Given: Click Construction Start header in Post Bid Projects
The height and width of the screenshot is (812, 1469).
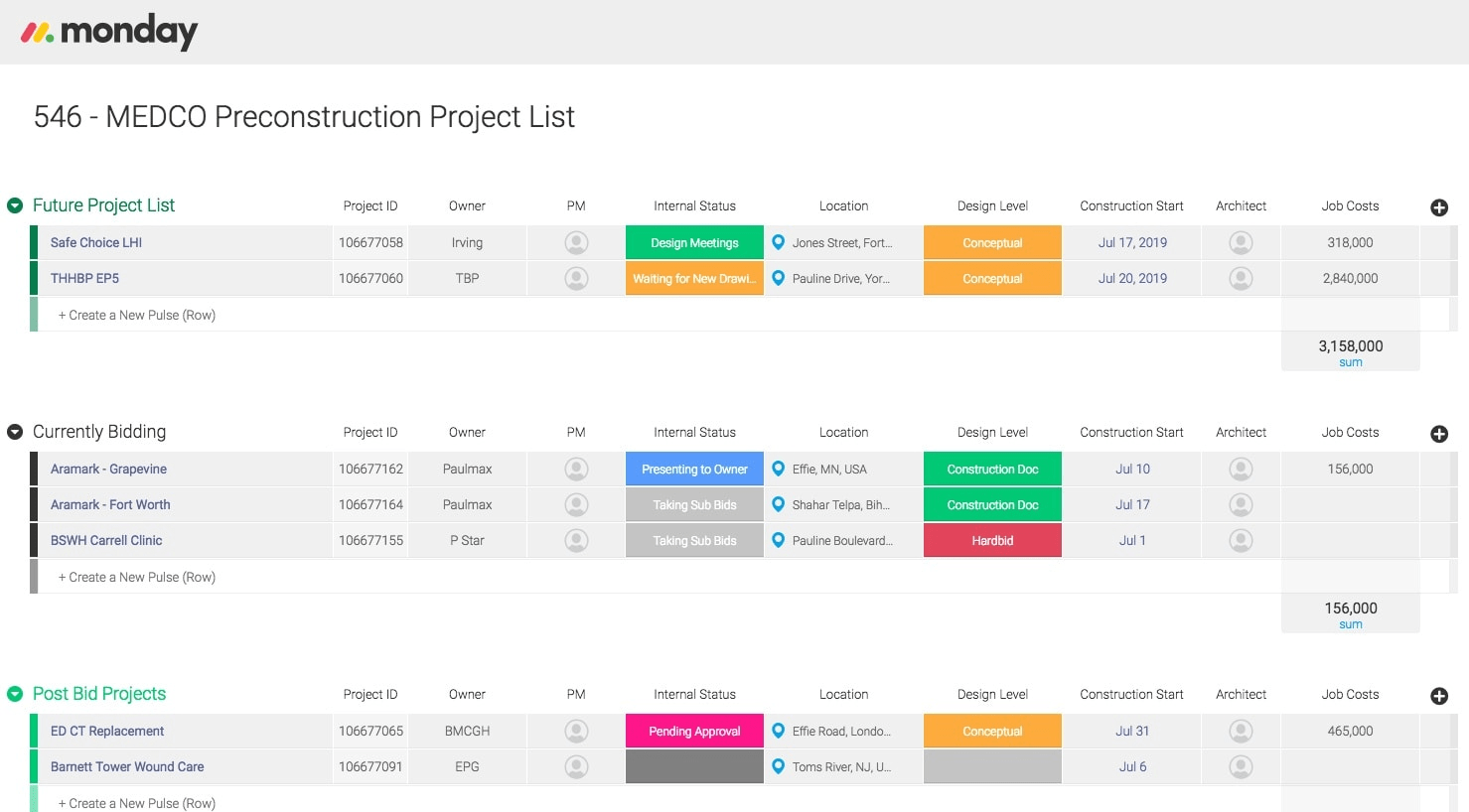Looking at the screenshot, I should point(1131,694).
